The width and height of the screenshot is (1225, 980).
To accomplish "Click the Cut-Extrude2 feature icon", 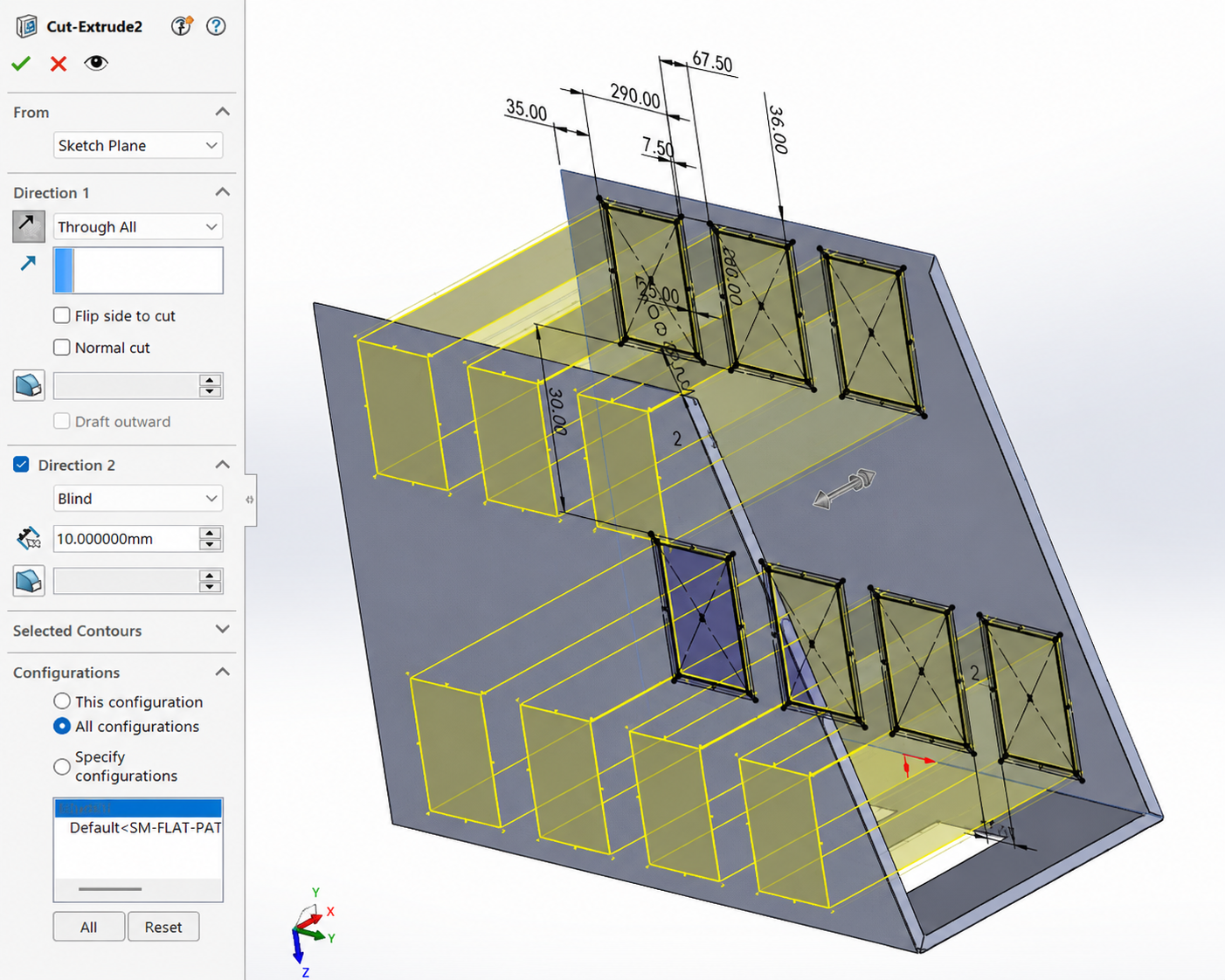I will point(27,26).
